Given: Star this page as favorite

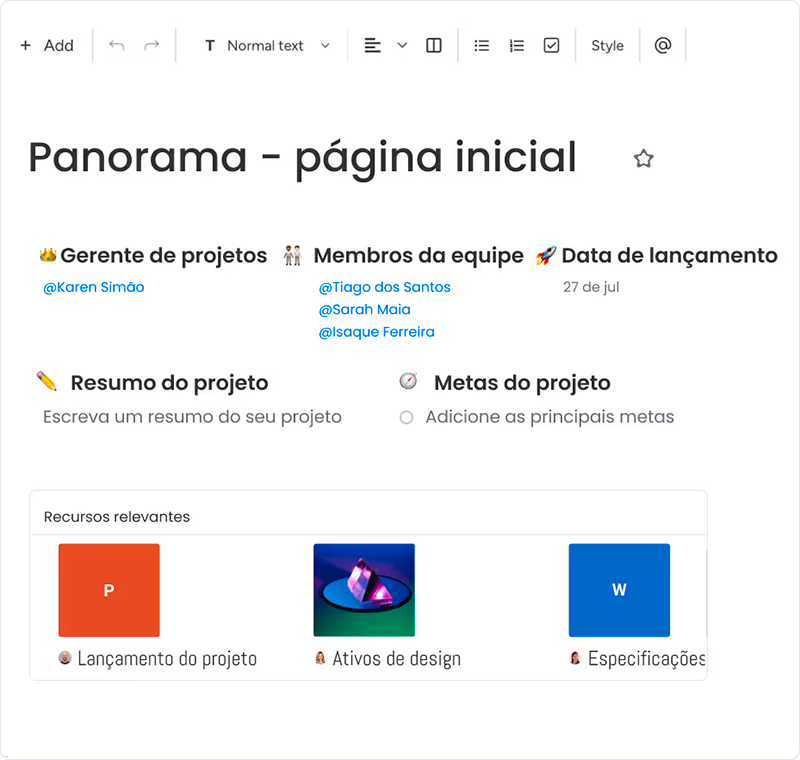Looking at the screenshot, I should (644, 159).
